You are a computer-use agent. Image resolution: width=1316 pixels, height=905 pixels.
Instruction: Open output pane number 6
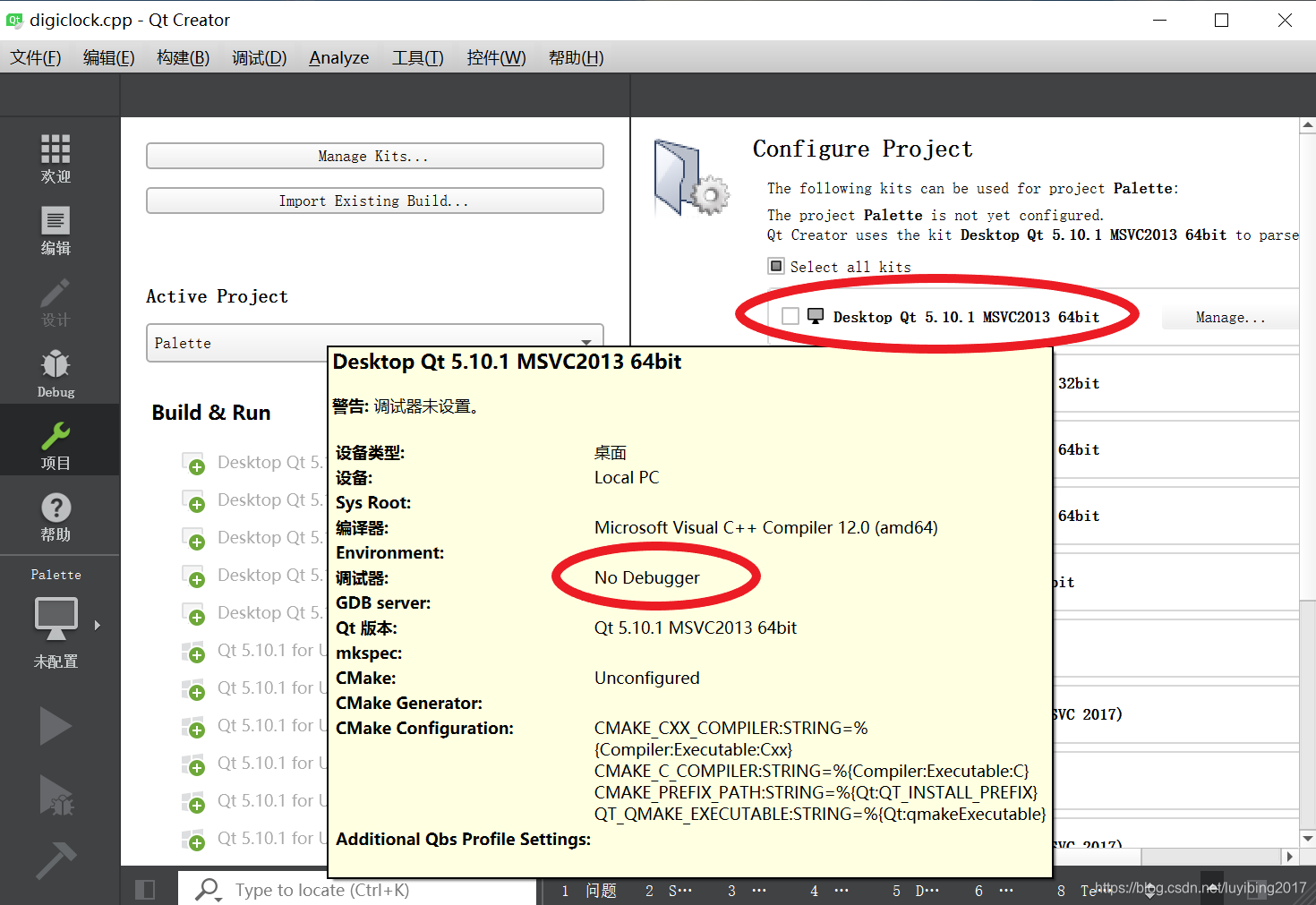coord(994,891)
